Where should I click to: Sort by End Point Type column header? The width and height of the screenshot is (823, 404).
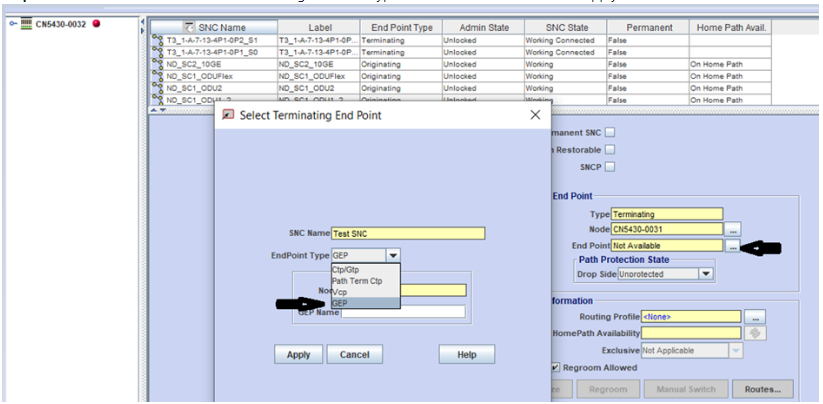pos(402,27)
